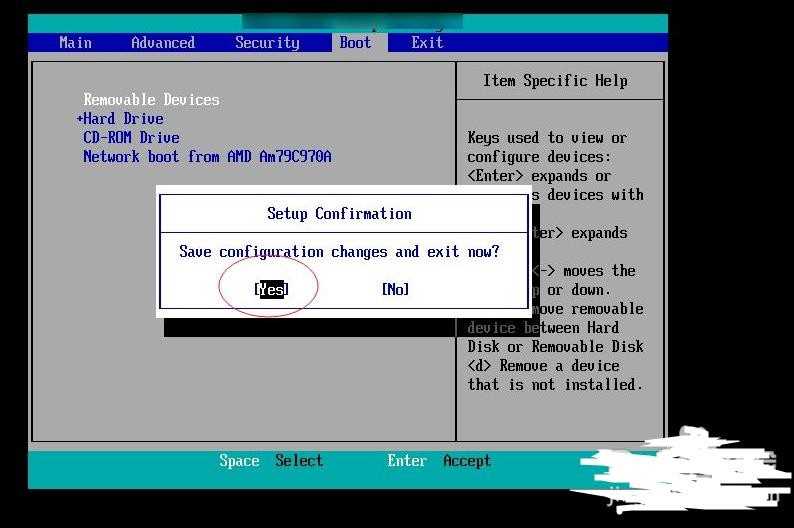Open the Main tab
794x528 pixels.
click(75, 43)
